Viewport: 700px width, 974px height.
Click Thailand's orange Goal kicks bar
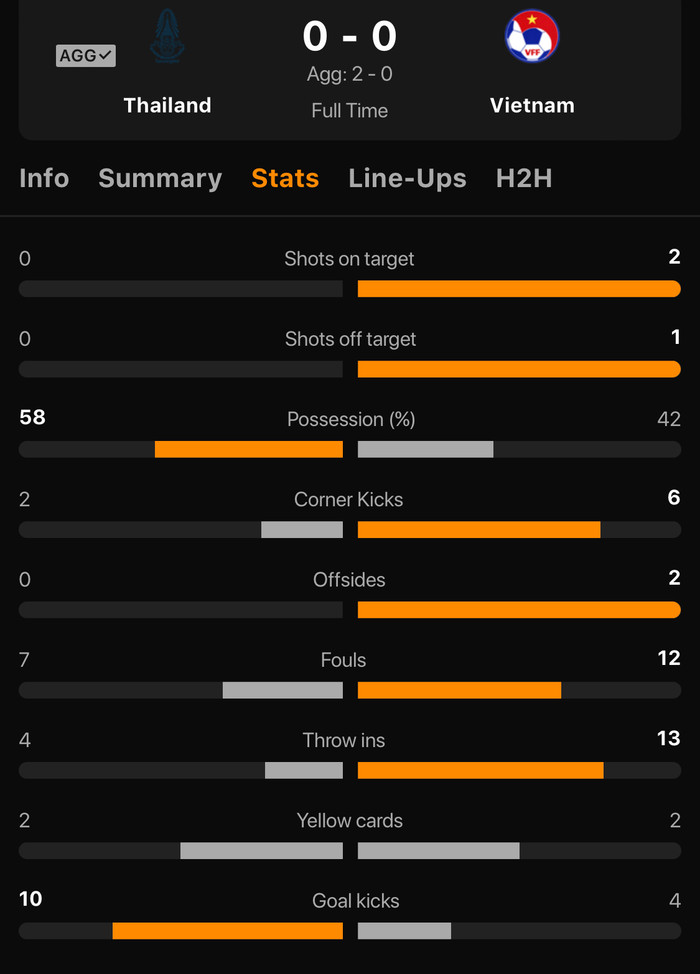(x=228, y=931)
